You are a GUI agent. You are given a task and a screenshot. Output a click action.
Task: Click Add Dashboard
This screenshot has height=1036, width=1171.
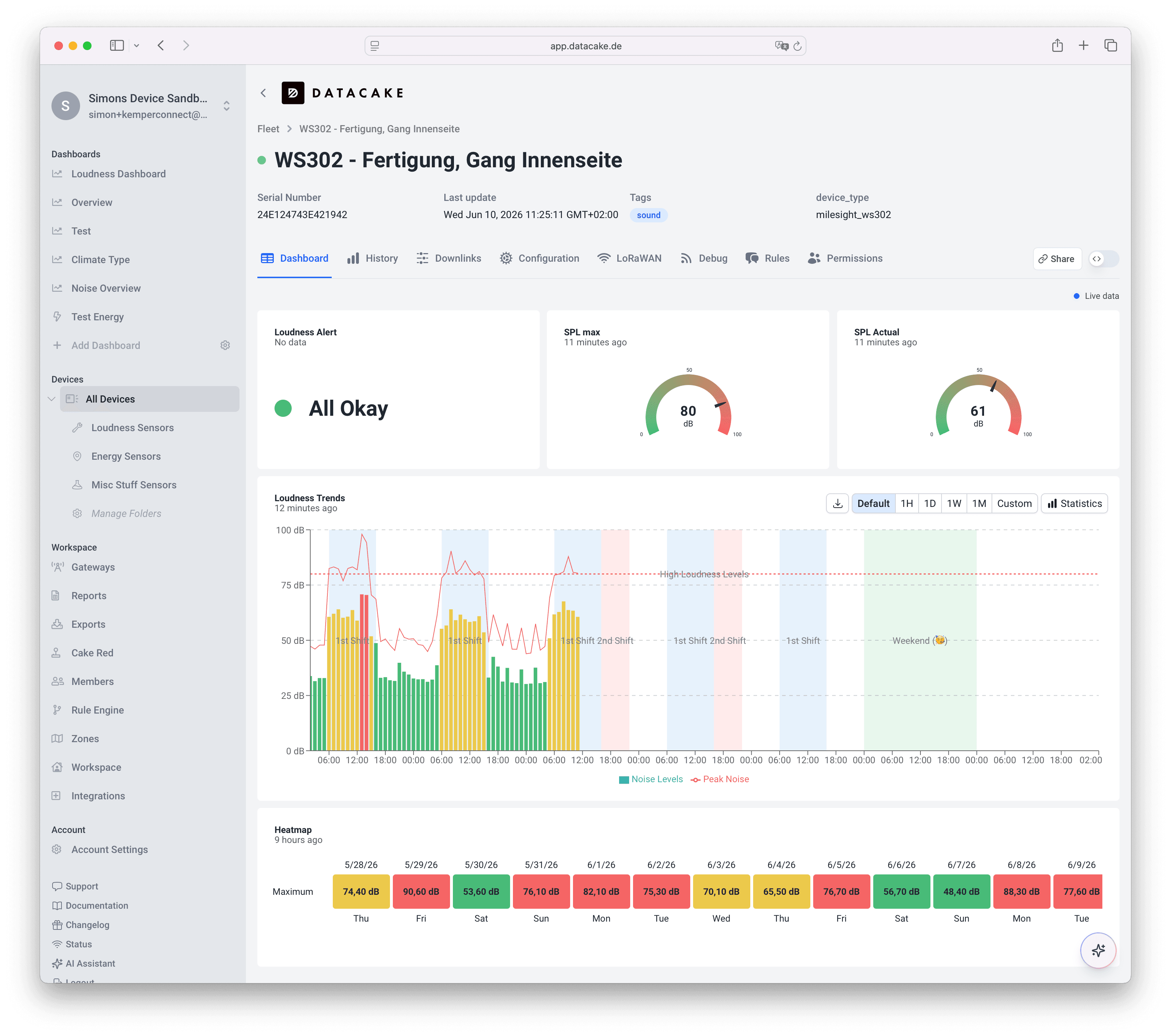[x=105, y=346]
